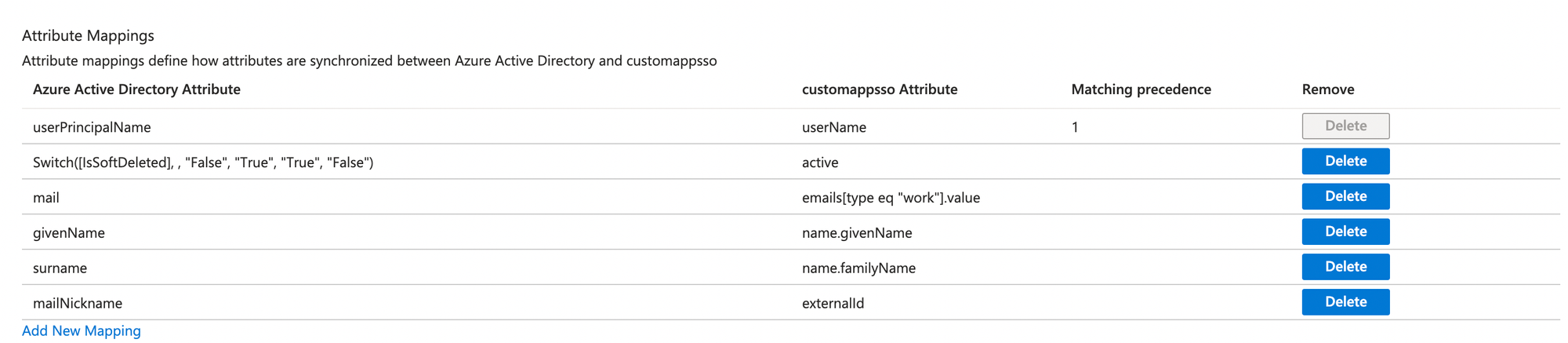
Task: Delete the mailNickname mapping
Action: tap(1345, 302)
